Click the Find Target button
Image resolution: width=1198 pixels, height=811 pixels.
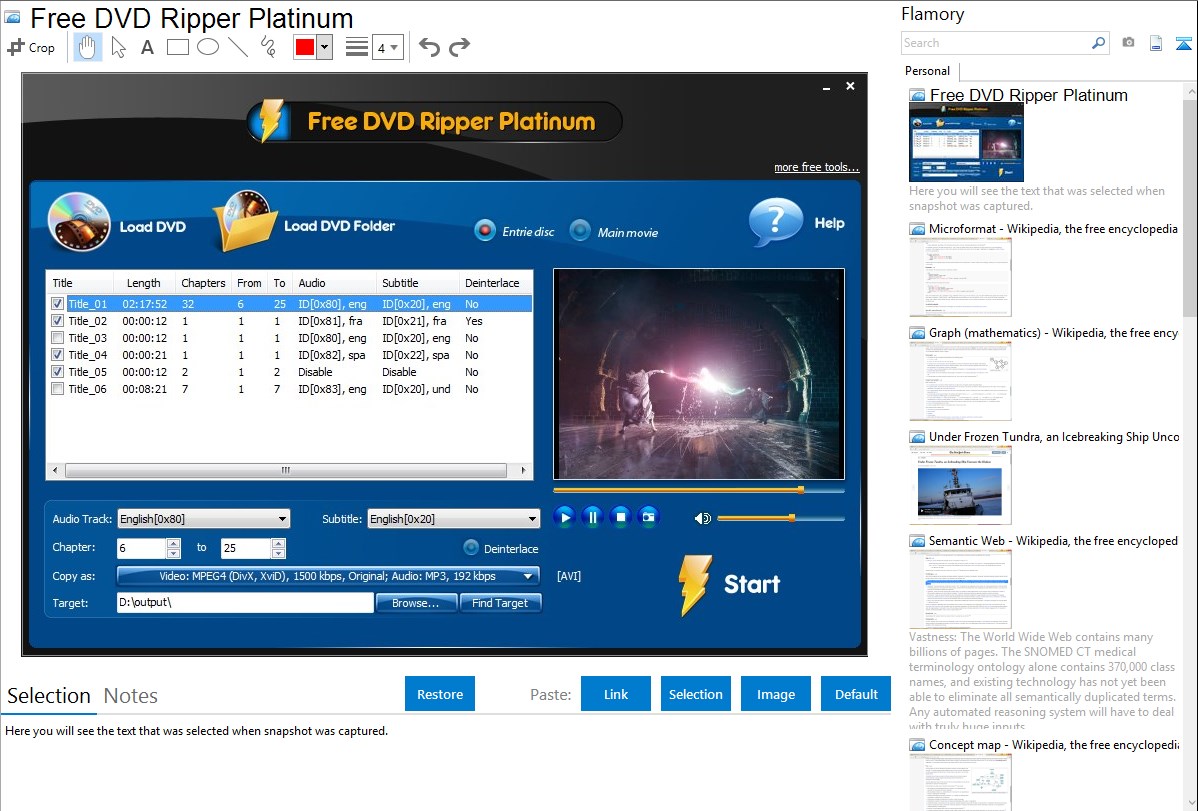pos(500,603)
